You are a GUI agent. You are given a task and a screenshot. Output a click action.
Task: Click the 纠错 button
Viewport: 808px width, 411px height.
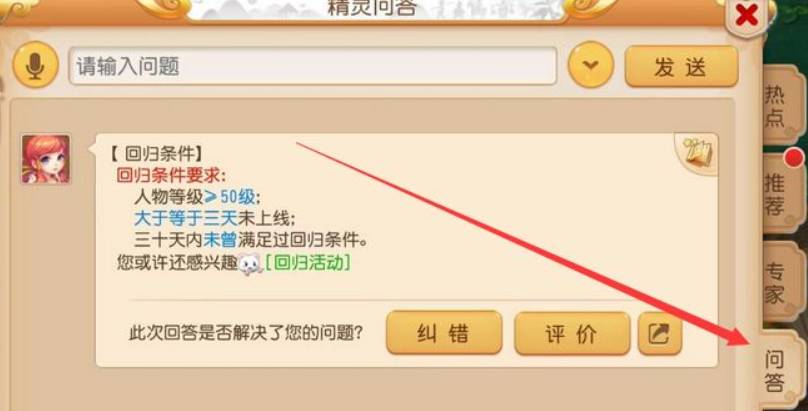tap(444, 333)
